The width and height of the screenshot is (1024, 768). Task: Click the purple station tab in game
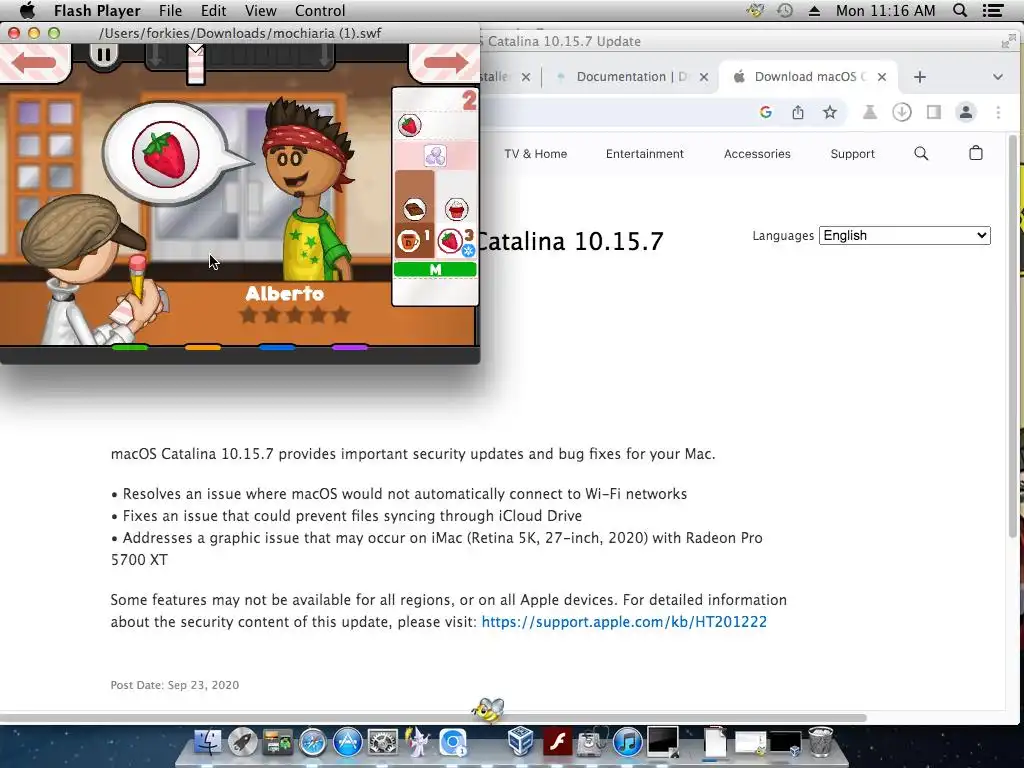[350, 347]
